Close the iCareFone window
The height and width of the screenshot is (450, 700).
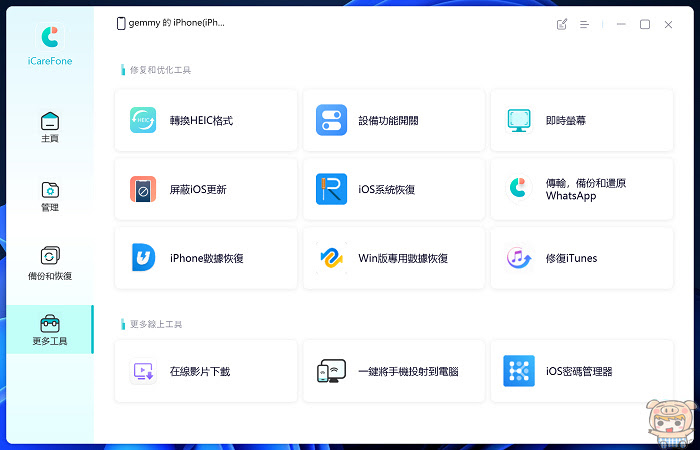(x=668, y=25)
